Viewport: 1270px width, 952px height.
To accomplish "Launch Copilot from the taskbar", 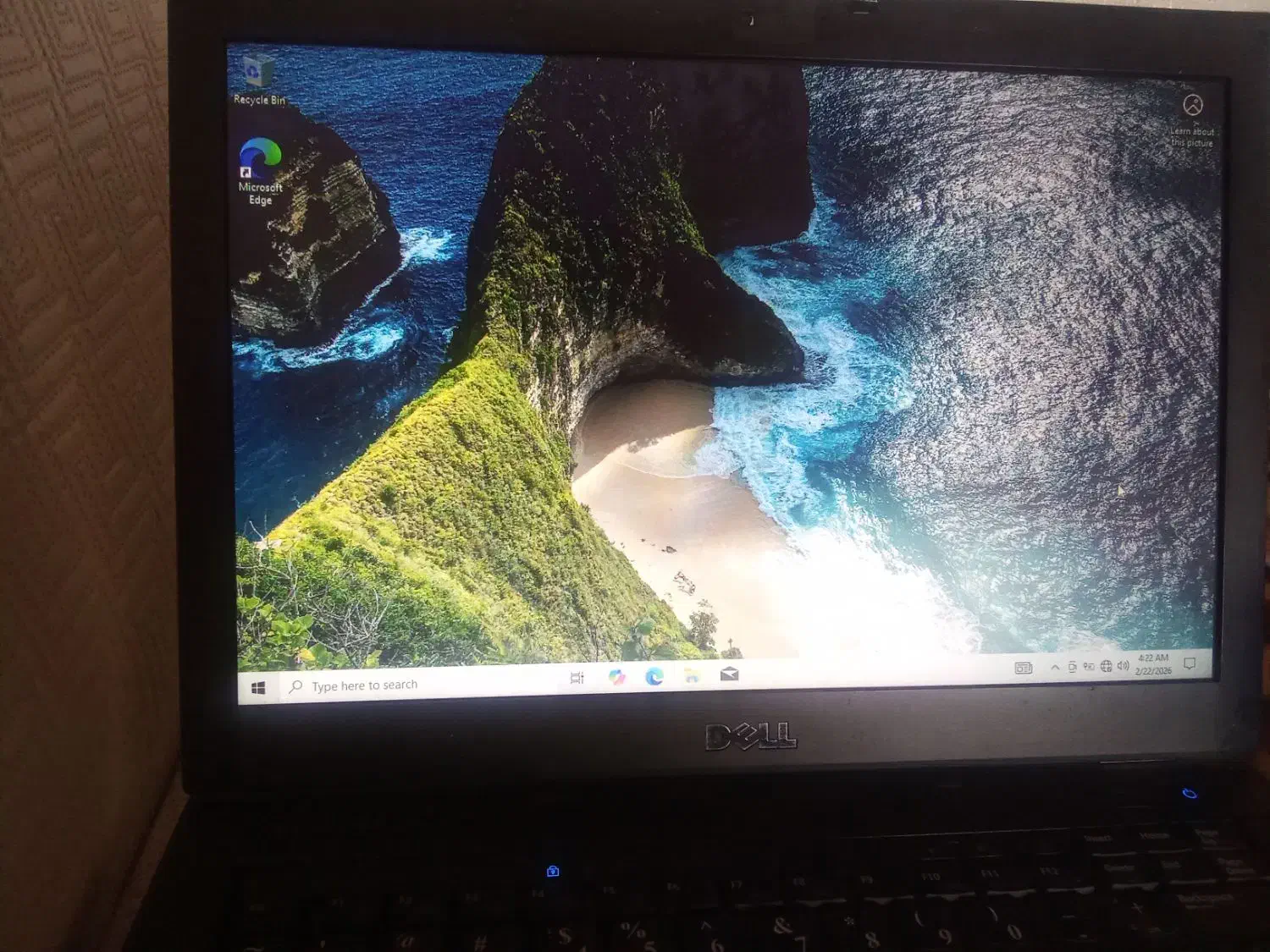I will [x=616, y=677].
